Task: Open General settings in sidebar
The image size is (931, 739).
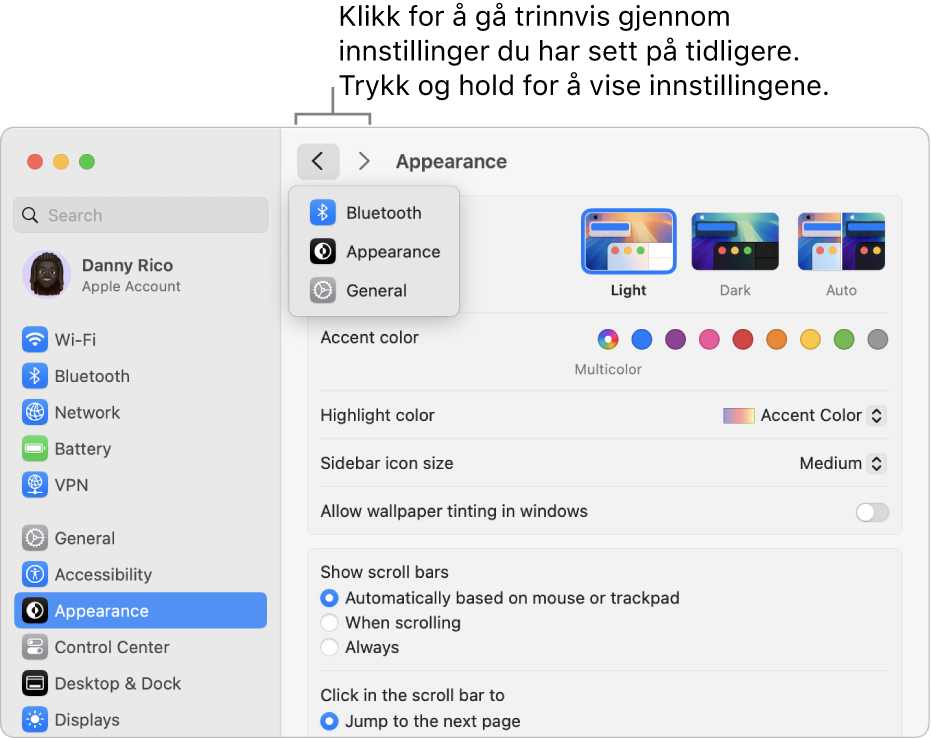Action: 141,538
